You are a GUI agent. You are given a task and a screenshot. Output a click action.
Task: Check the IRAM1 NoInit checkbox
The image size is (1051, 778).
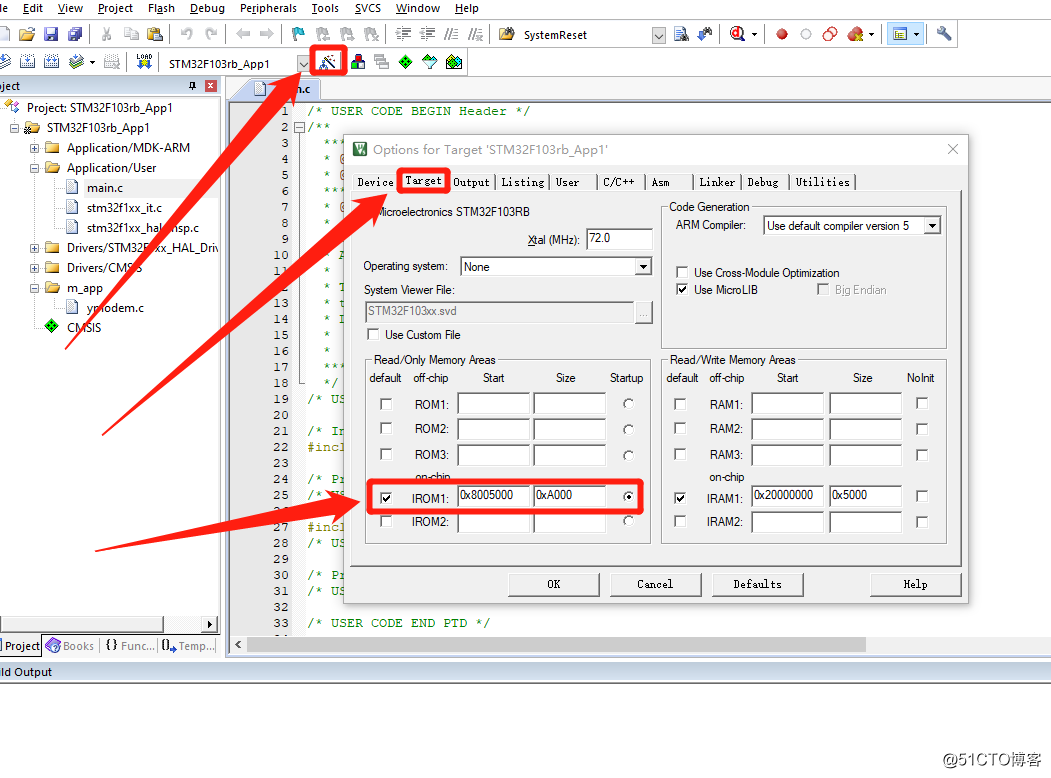click(x=922, y=496)
